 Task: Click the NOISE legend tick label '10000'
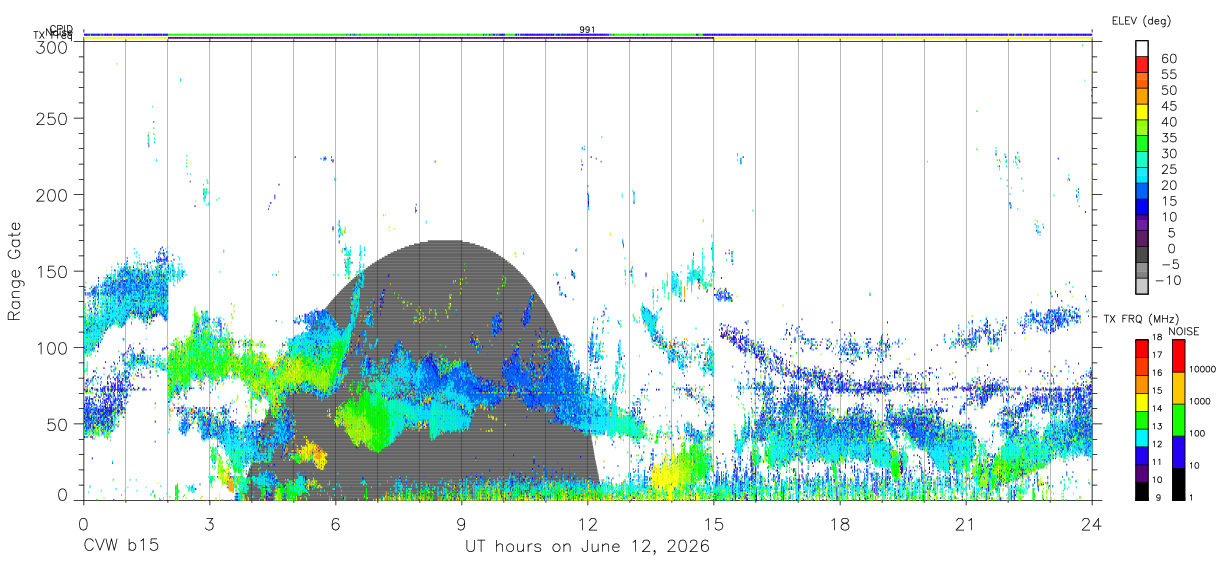coord(1201,369)
